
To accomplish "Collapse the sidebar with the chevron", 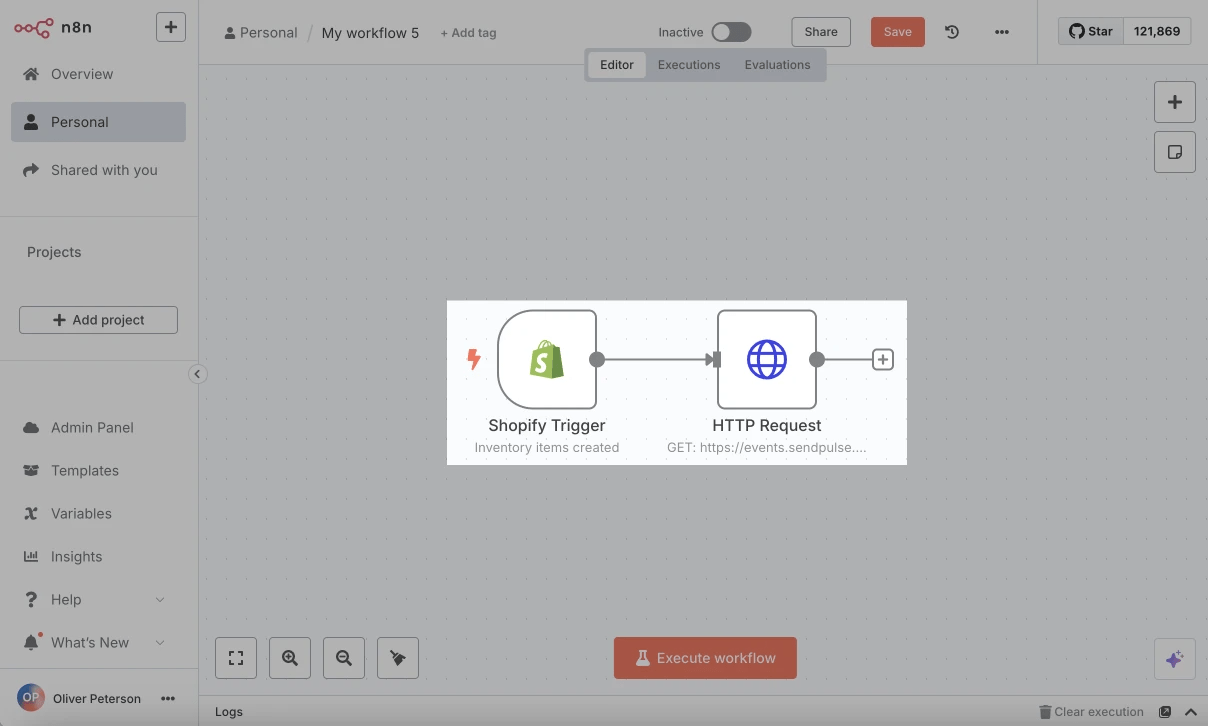I will click(x=198, y=374).
